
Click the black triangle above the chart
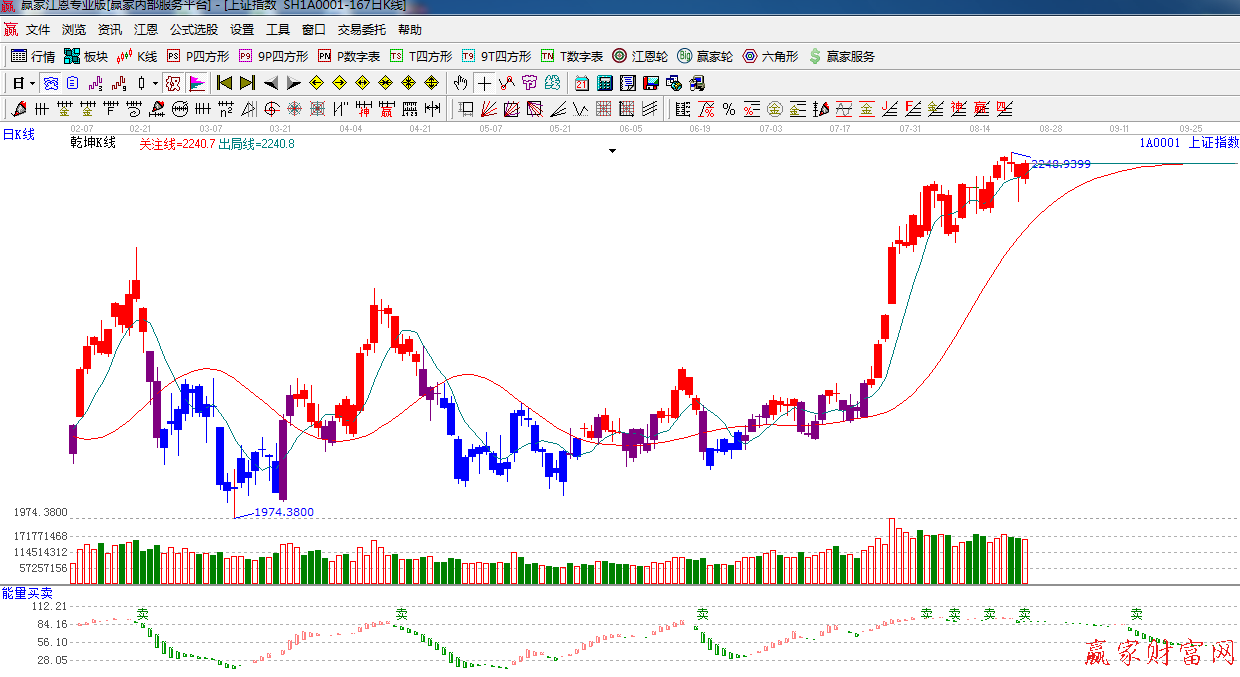click(x=612, y=151)
